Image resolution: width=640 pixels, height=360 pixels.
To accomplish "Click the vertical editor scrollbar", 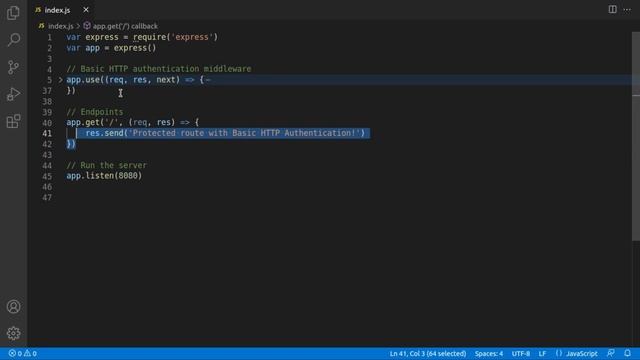I will coord(636,137).
